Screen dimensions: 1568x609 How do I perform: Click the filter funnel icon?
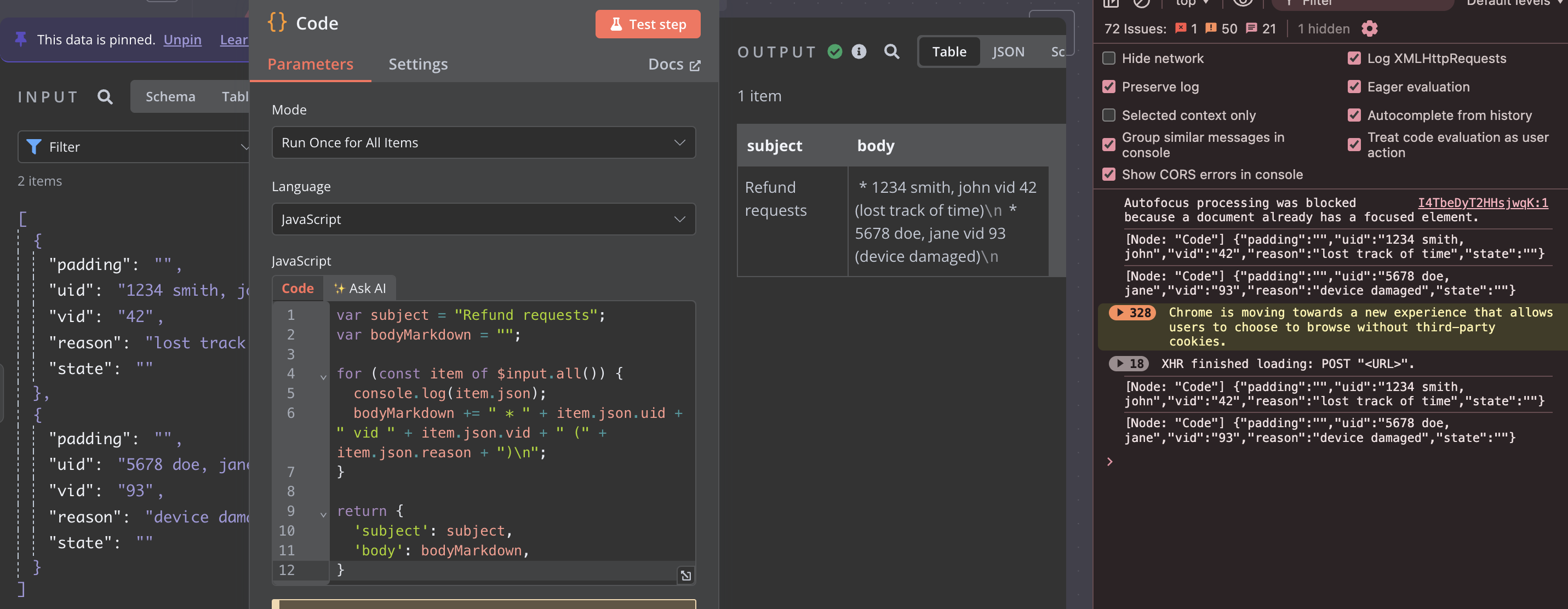[x=34, y=147]
